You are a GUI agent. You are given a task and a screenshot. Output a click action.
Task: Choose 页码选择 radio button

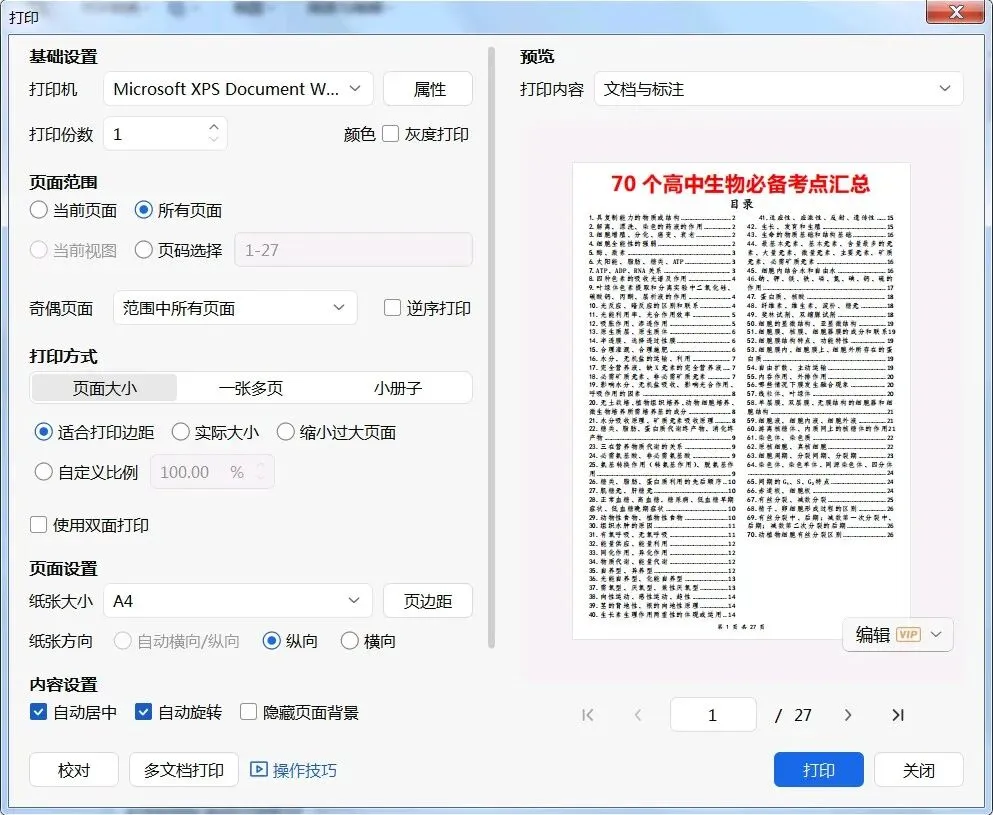[x=144, y=250]
